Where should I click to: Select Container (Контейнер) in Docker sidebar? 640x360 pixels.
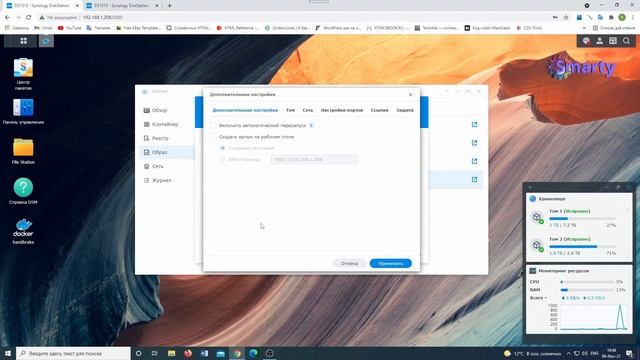pyautogui.click(x=167, y=124)
